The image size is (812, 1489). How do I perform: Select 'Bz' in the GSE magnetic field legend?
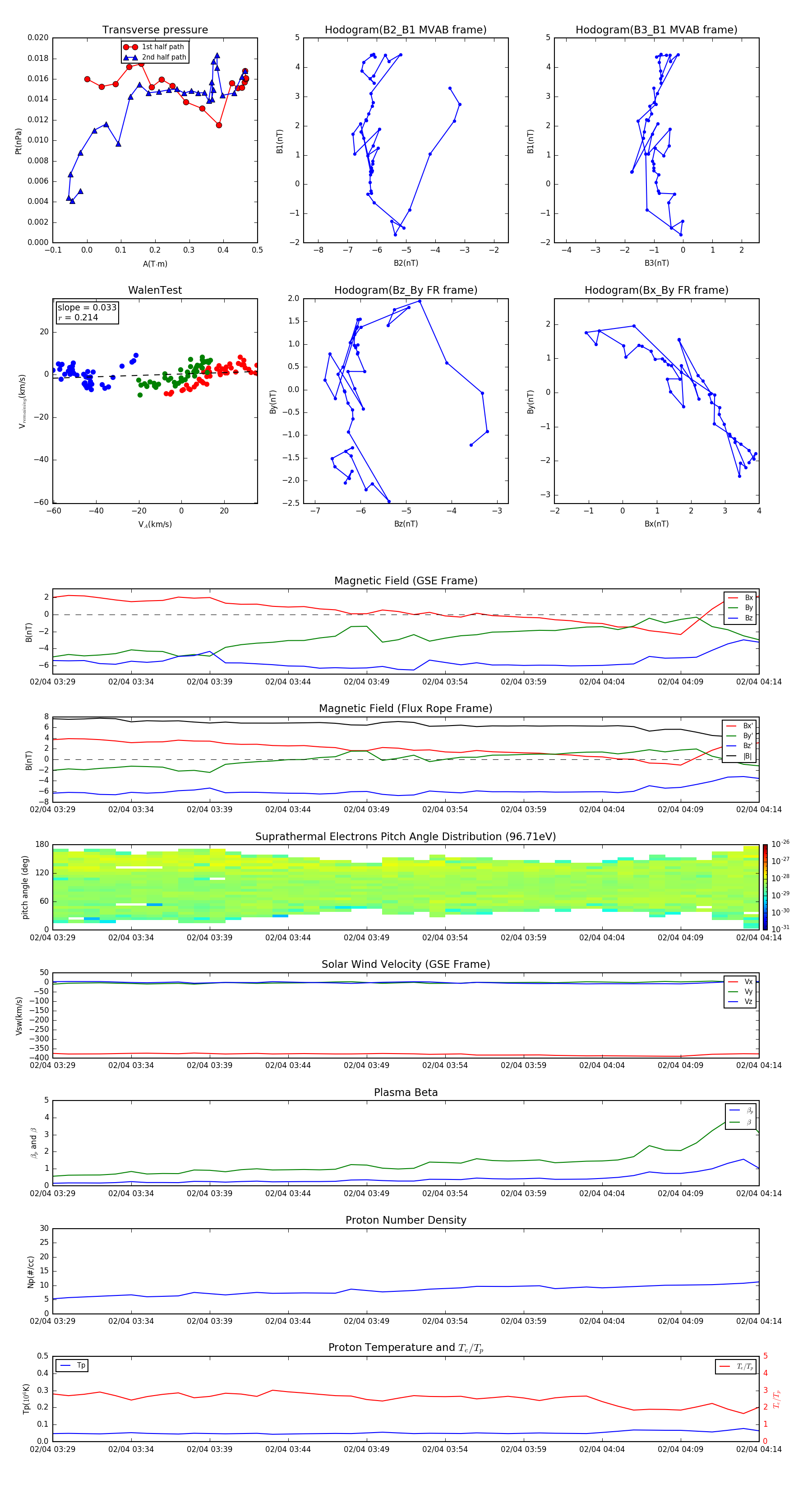(741, 618)
